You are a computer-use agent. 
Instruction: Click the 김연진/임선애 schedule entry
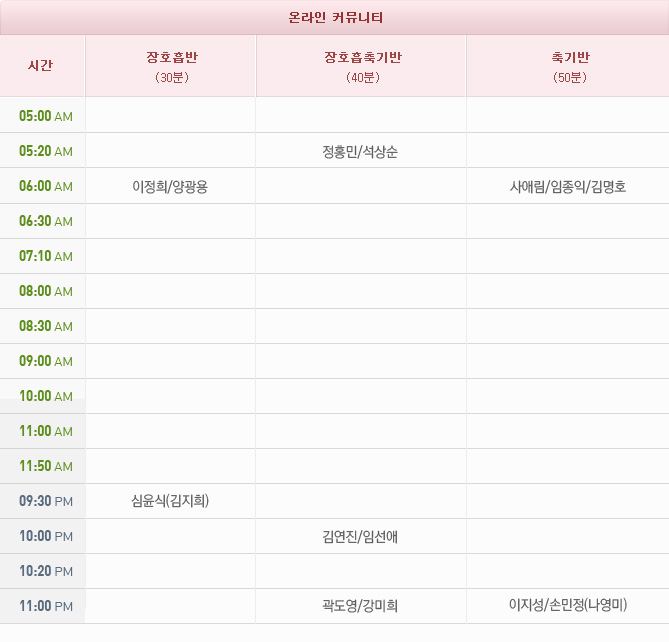pos(361,537)
